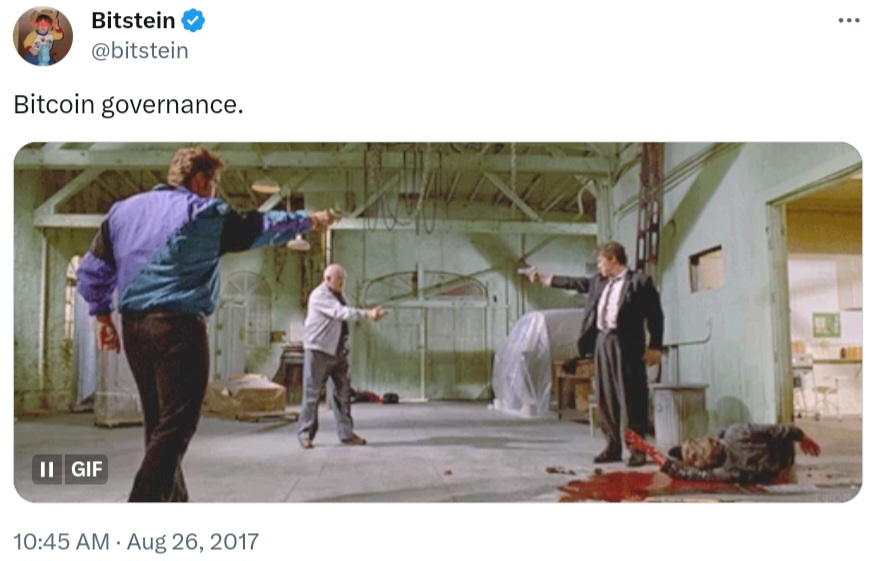Open the three-dot more options menu
The width and height of the screenshot is (884, 561).
point(848,20)
